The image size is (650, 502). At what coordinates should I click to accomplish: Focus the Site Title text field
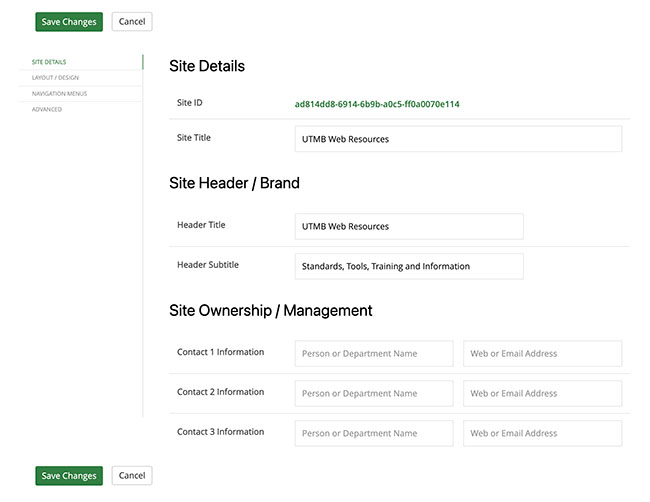click(x=458, y=139)
